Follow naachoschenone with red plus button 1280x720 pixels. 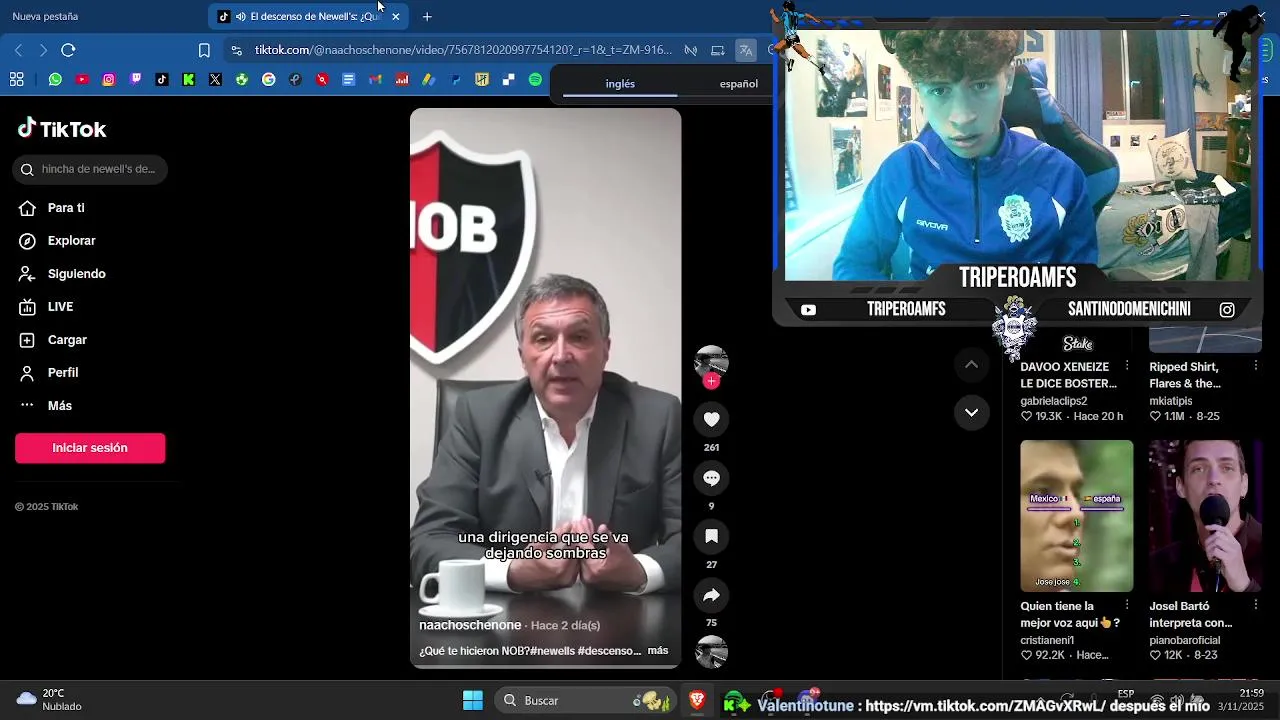[711, 381]
